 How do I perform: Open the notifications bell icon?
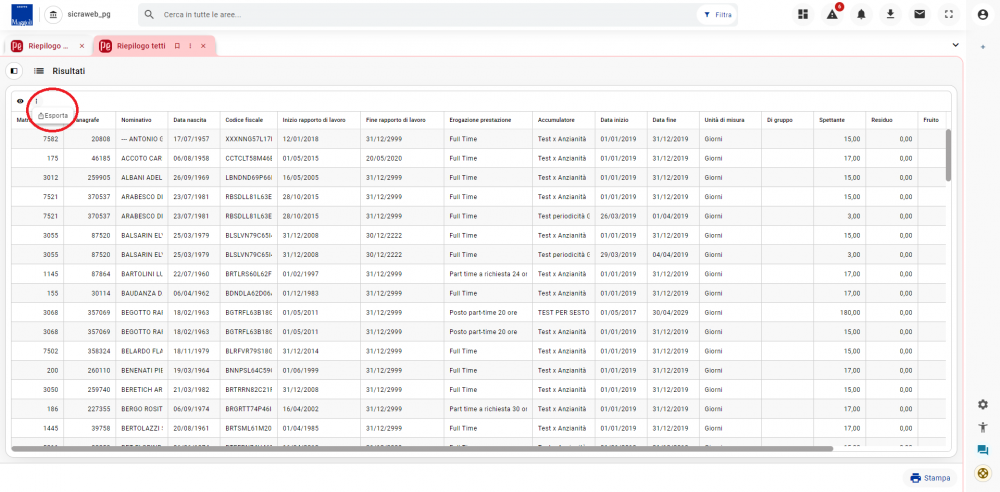coord(862,14)
